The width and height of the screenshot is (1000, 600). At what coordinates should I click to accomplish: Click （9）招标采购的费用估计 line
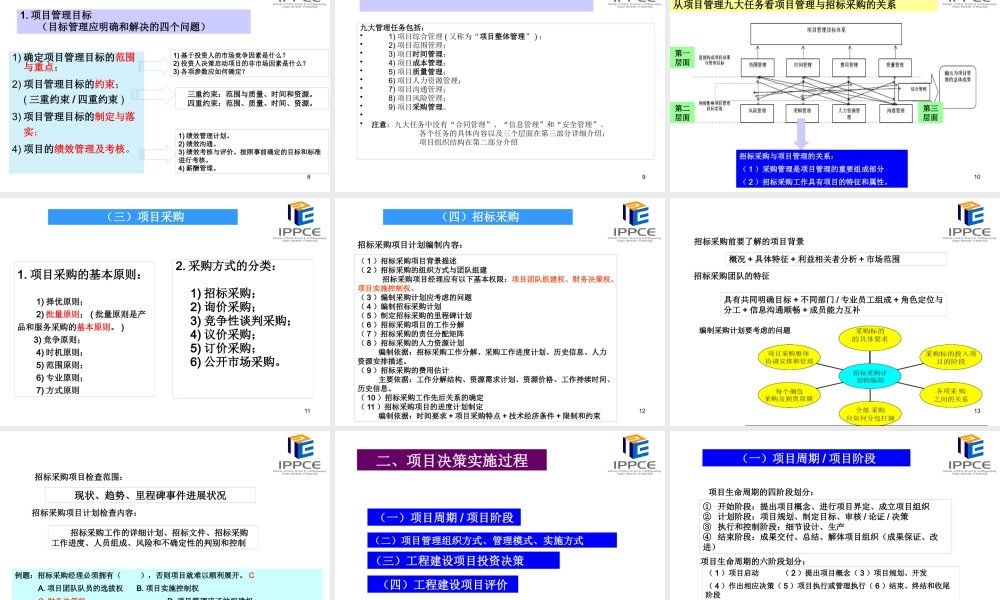pos(404,370)
